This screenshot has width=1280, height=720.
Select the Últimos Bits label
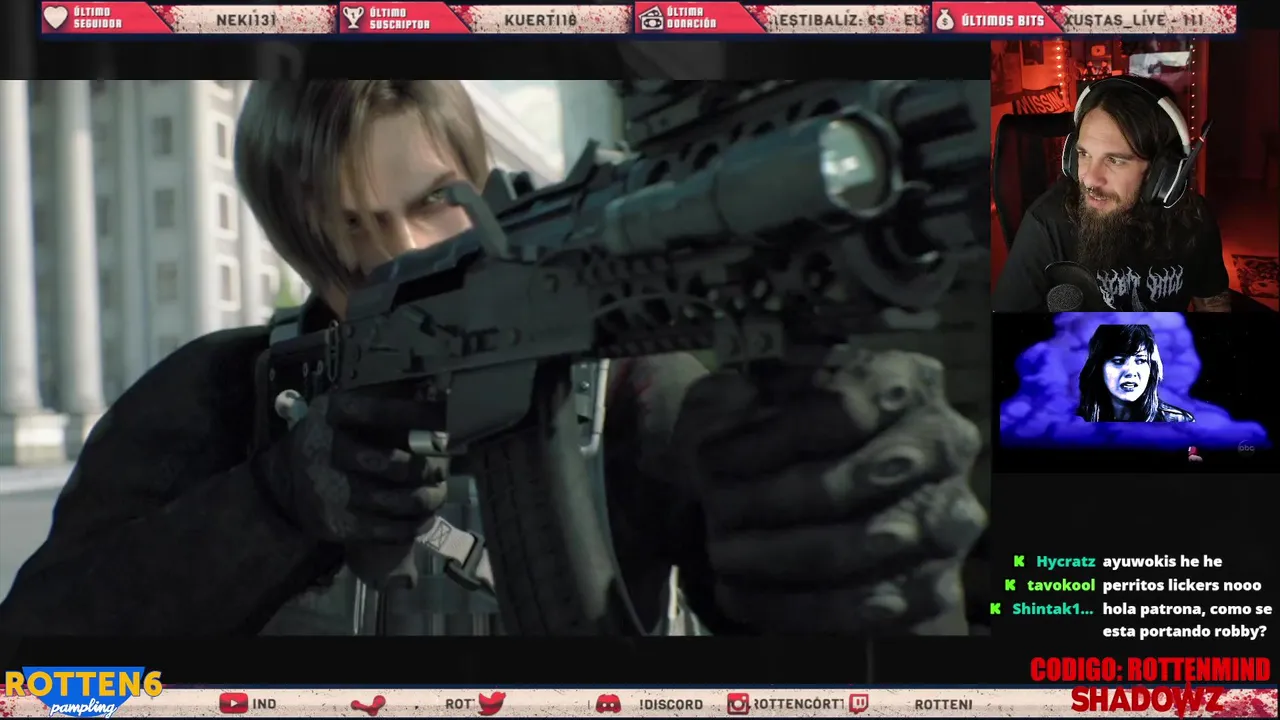coord(1003,19)
